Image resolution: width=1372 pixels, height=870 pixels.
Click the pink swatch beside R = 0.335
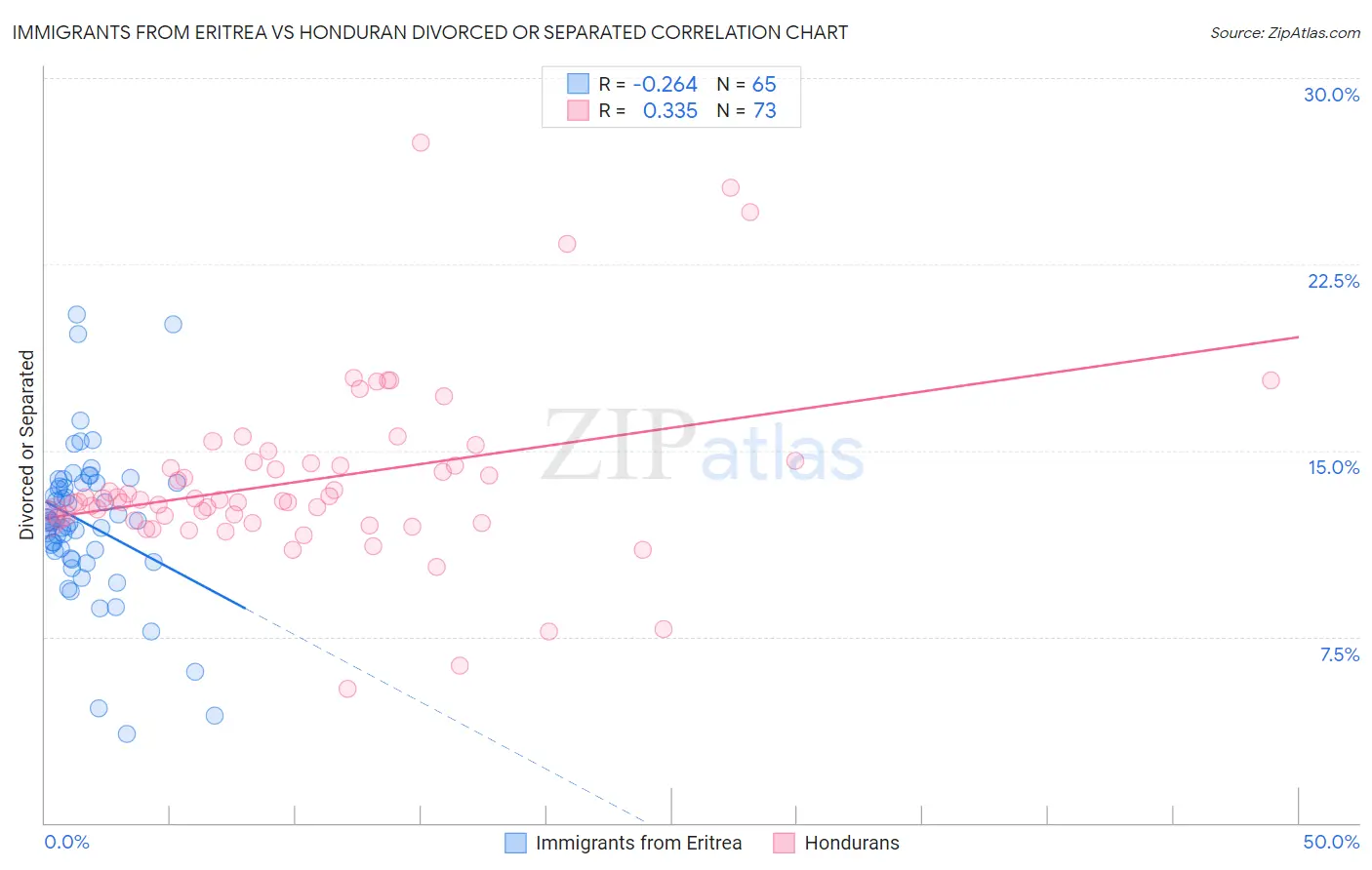click(x=578, y=110)
